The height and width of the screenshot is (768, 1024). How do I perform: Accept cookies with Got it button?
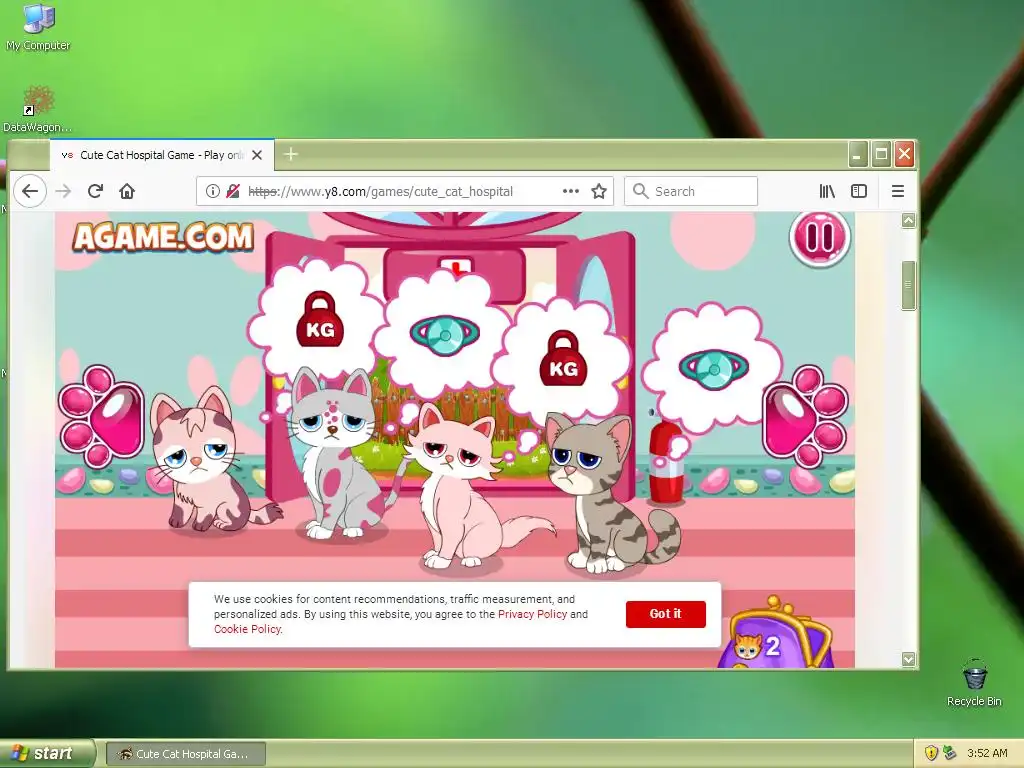coord(665,614)
